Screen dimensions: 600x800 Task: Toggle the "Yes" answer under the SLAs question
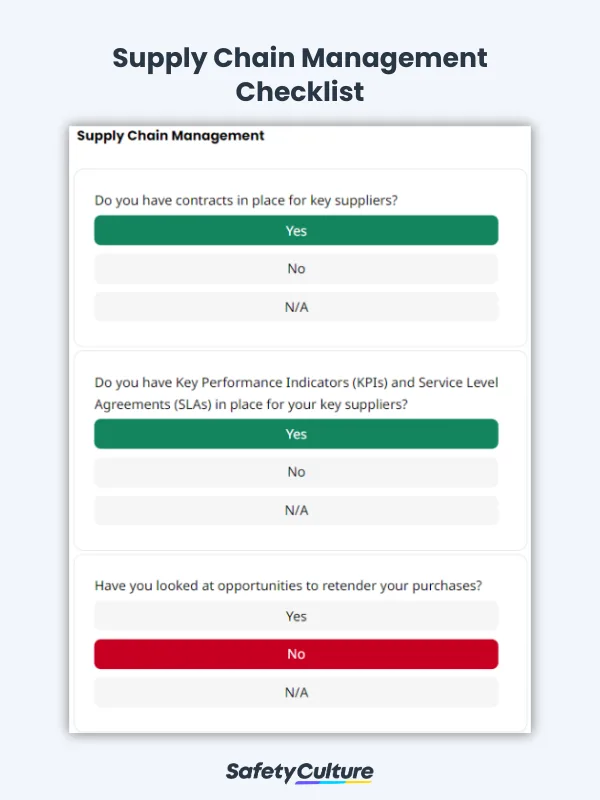click(x=296, y=433)
